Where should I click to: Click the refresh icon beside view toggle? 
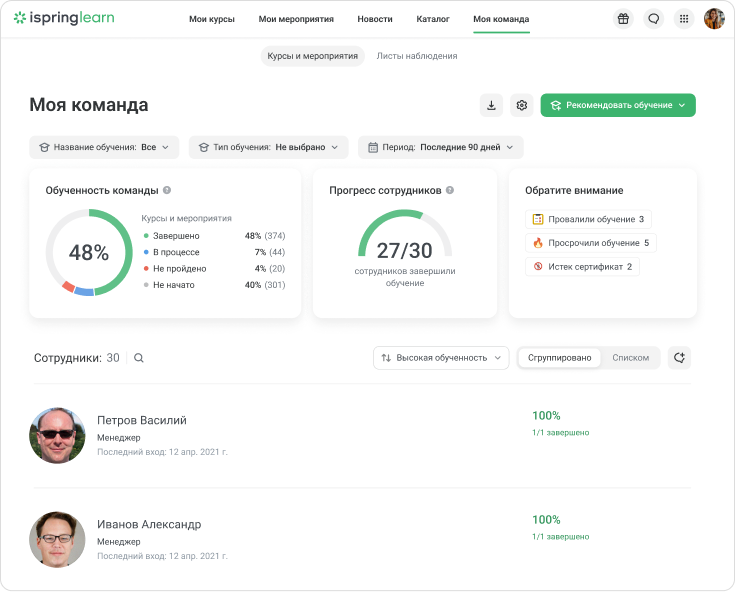(x=679, y=357)
